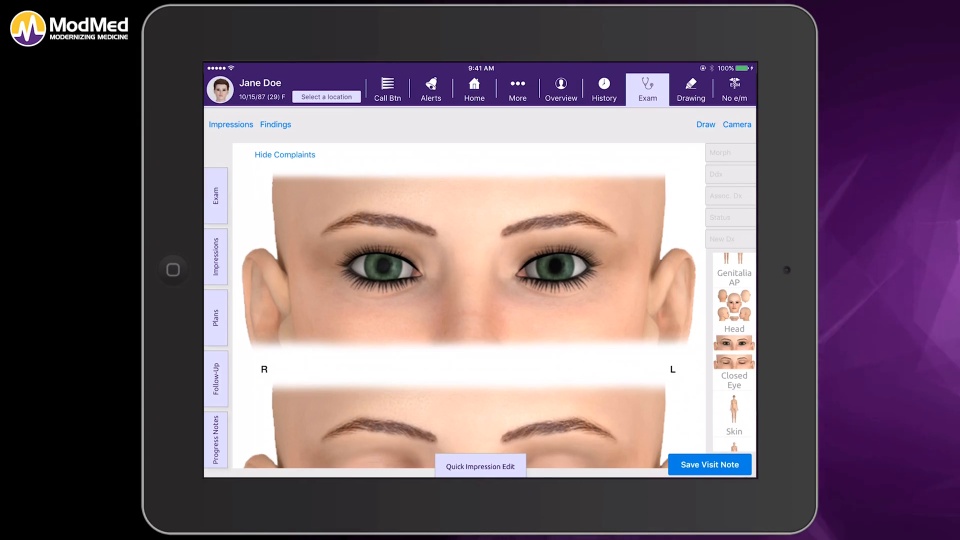Click the Assoc. Dx field
Viewport: 960px width, 540px height.
(x=730, y=196)
